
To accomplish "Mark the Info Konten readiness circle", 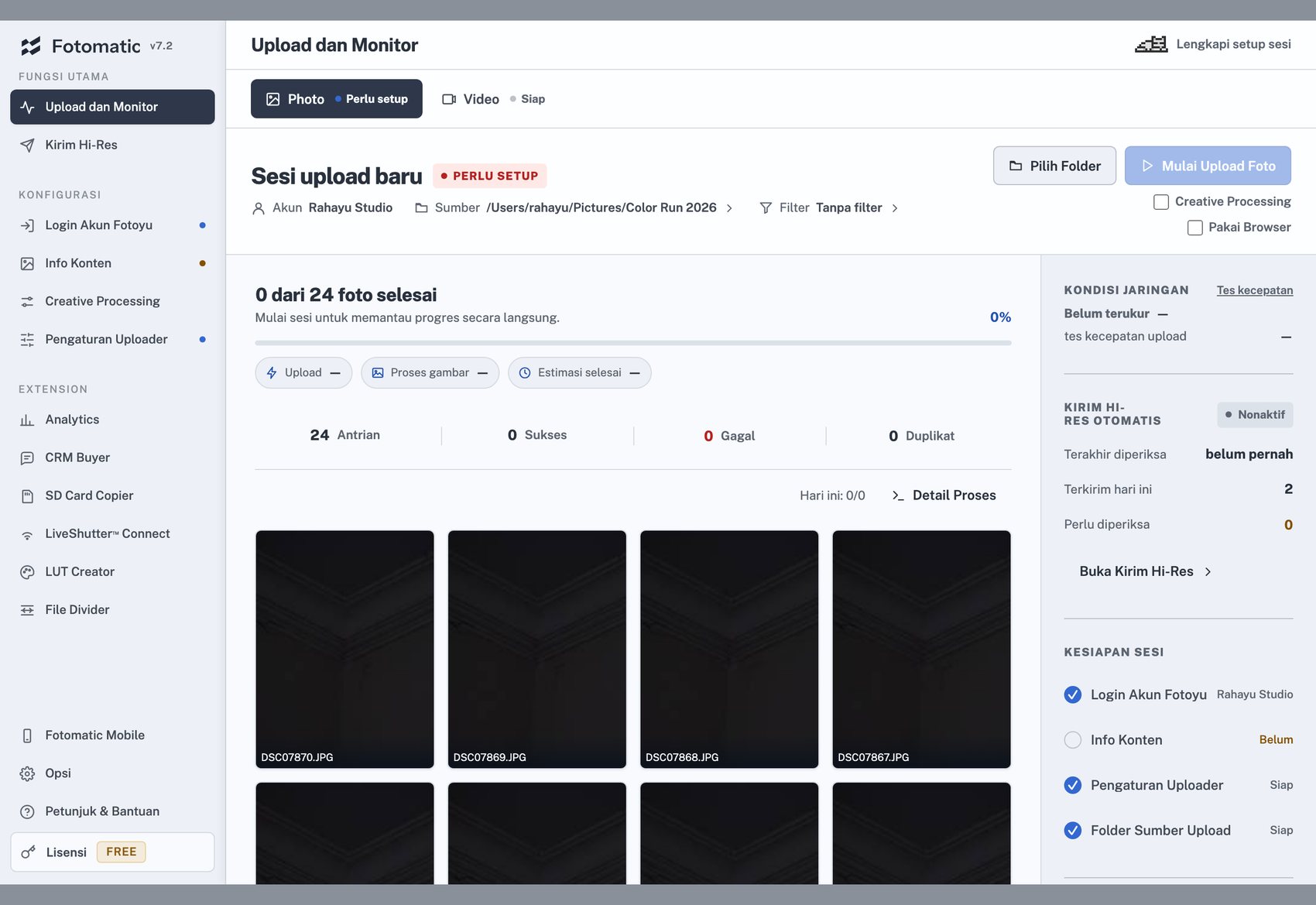I will coord(1073,740).
